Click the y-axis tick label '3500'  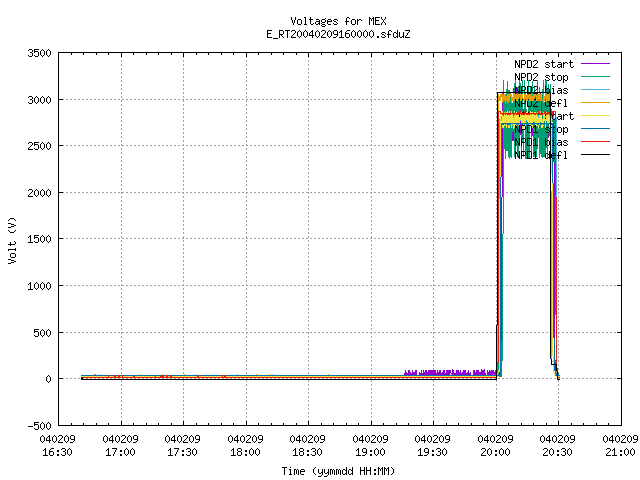coord(39,53)
